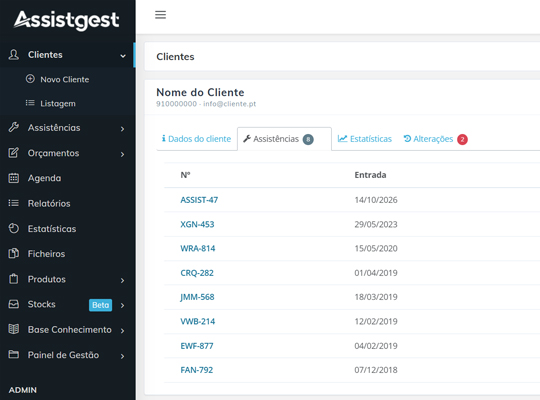
Task: Open Novo Cliente in the sidebar
Action: 65,80
